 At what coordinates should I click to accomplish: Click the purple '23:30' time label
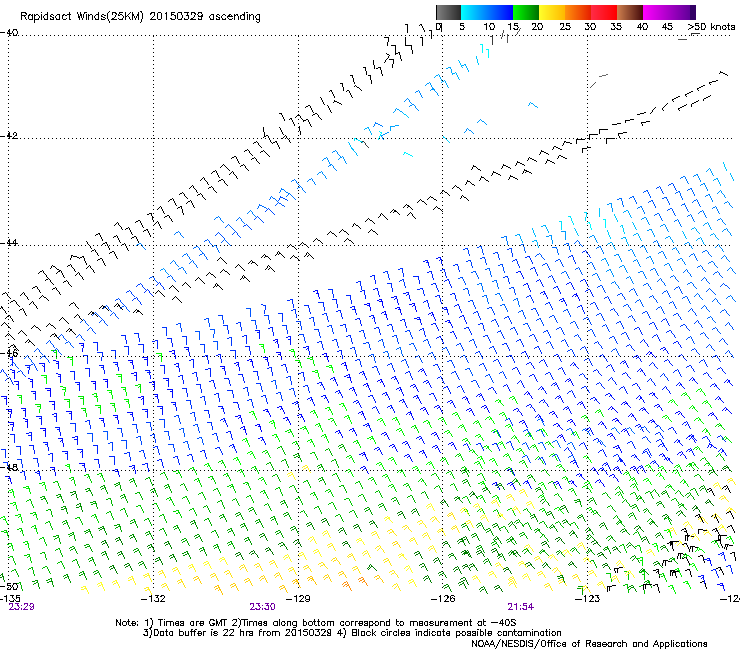[262, 607]
